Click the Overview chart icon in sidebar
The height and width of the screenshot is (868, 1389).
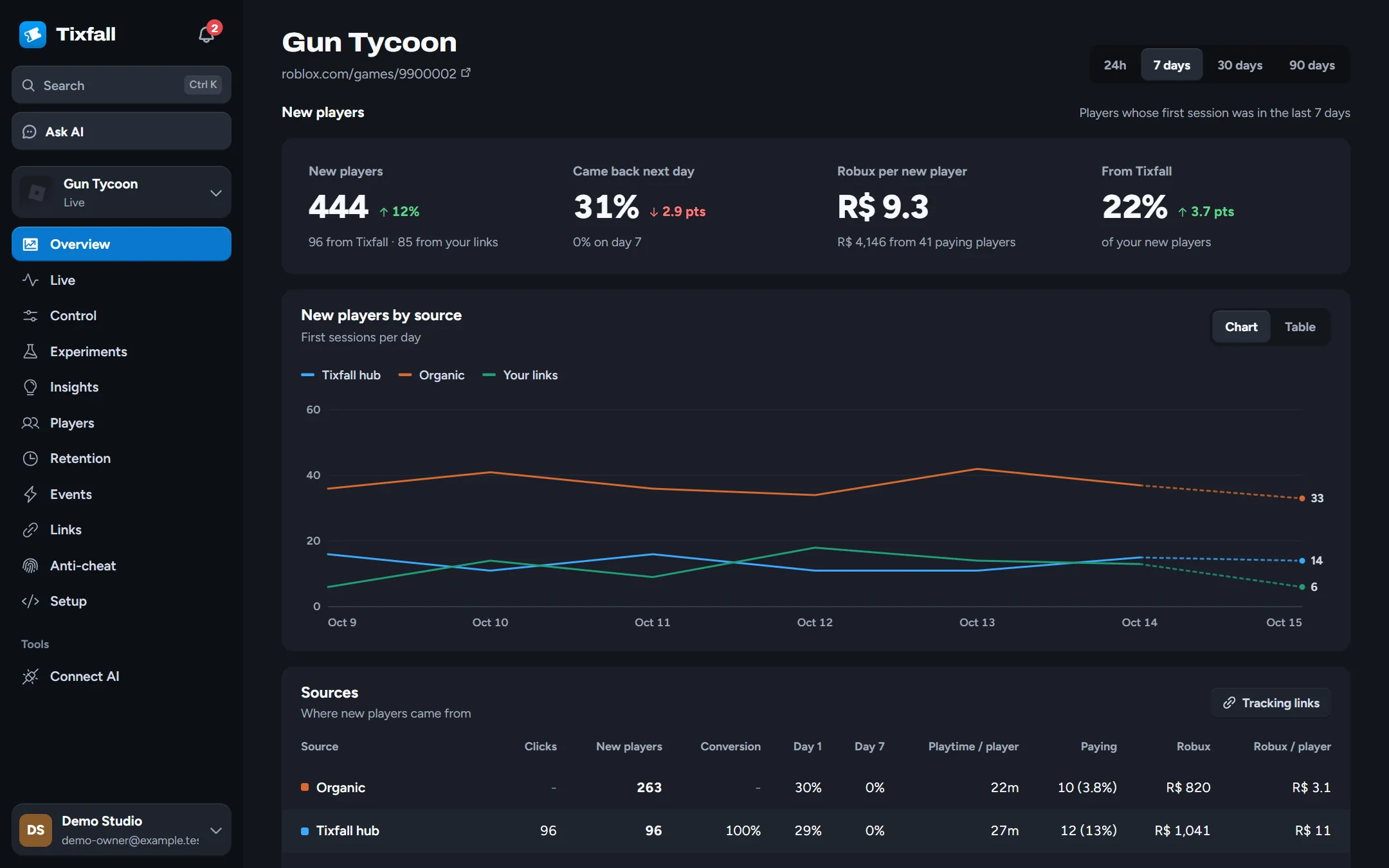(x=30, y=244)
